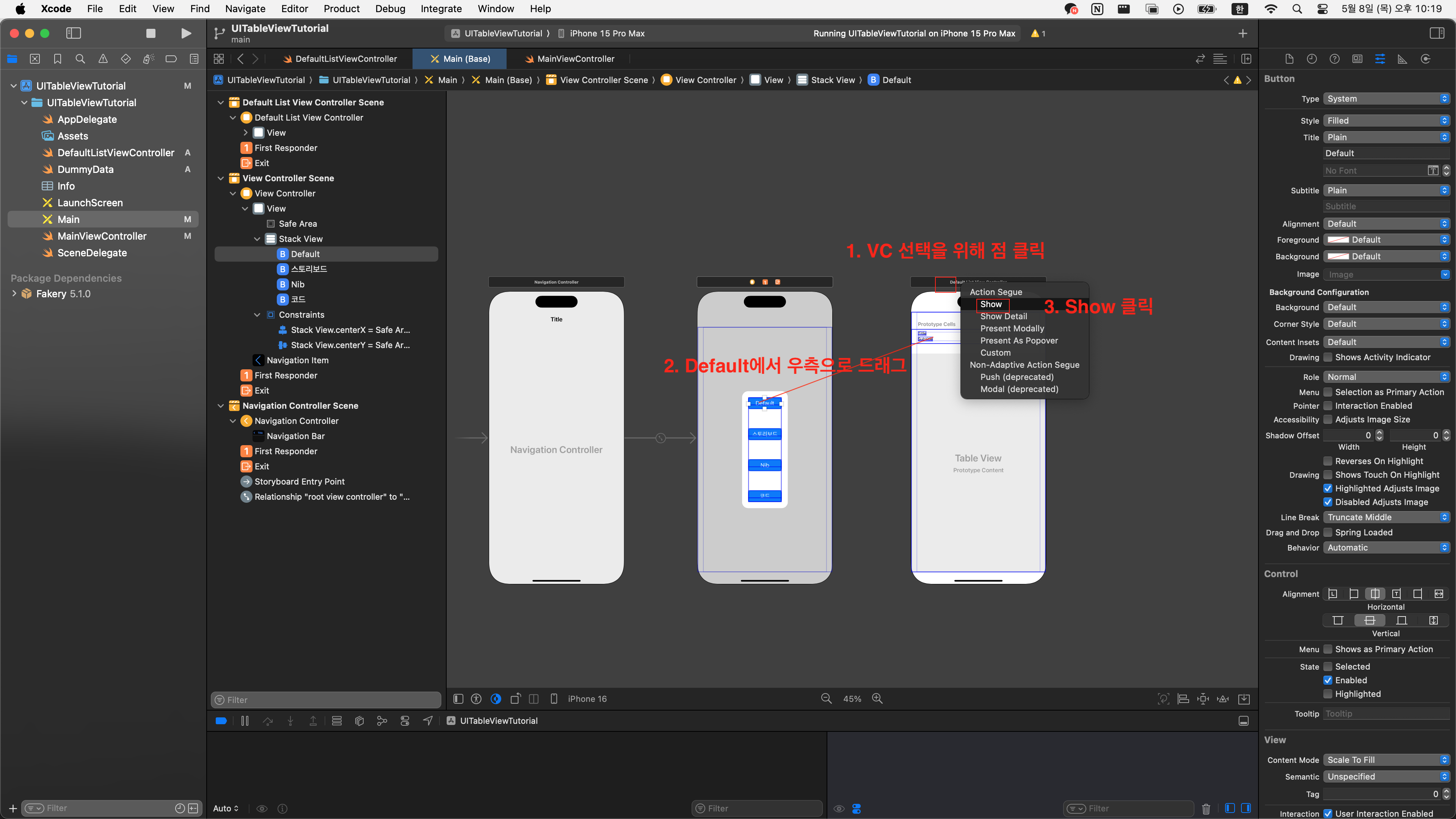Open Debug View Hierarchy icon
This screenshot has width=1456, height=819.
point(359,721)
